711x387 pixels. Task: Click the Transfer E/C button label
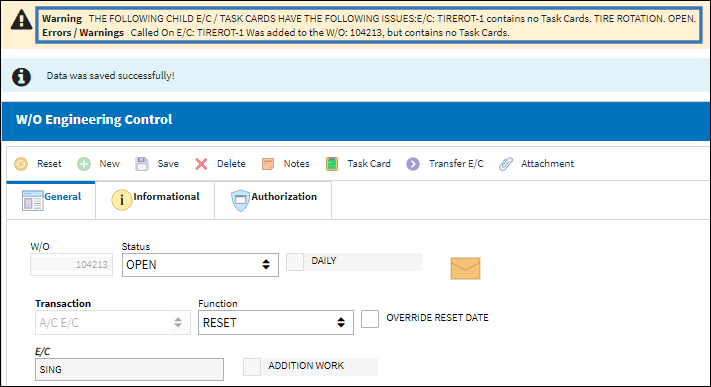456,164
